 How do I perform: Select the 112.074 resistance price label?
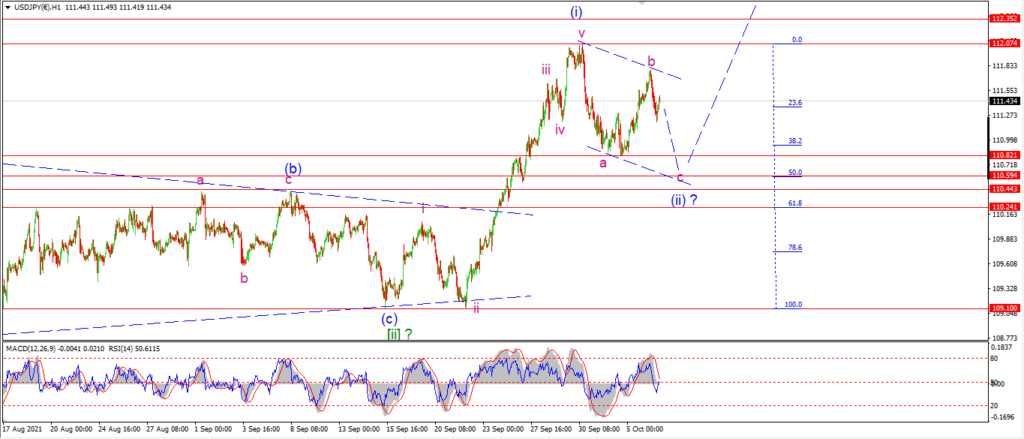1004,43
